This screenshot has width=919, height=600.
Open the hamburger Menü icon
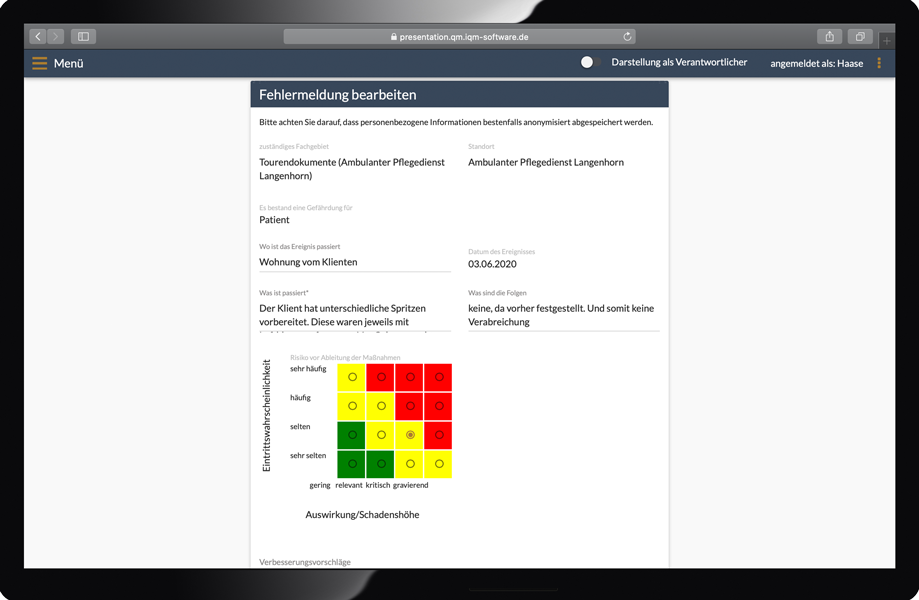39,63
